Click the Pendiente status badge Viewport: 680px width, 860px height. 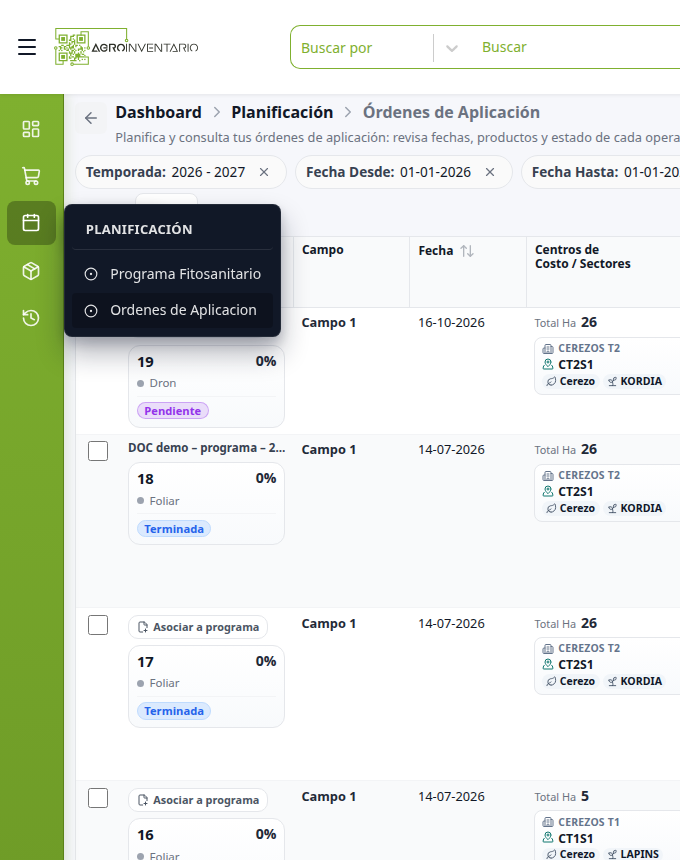pos(173,411)
